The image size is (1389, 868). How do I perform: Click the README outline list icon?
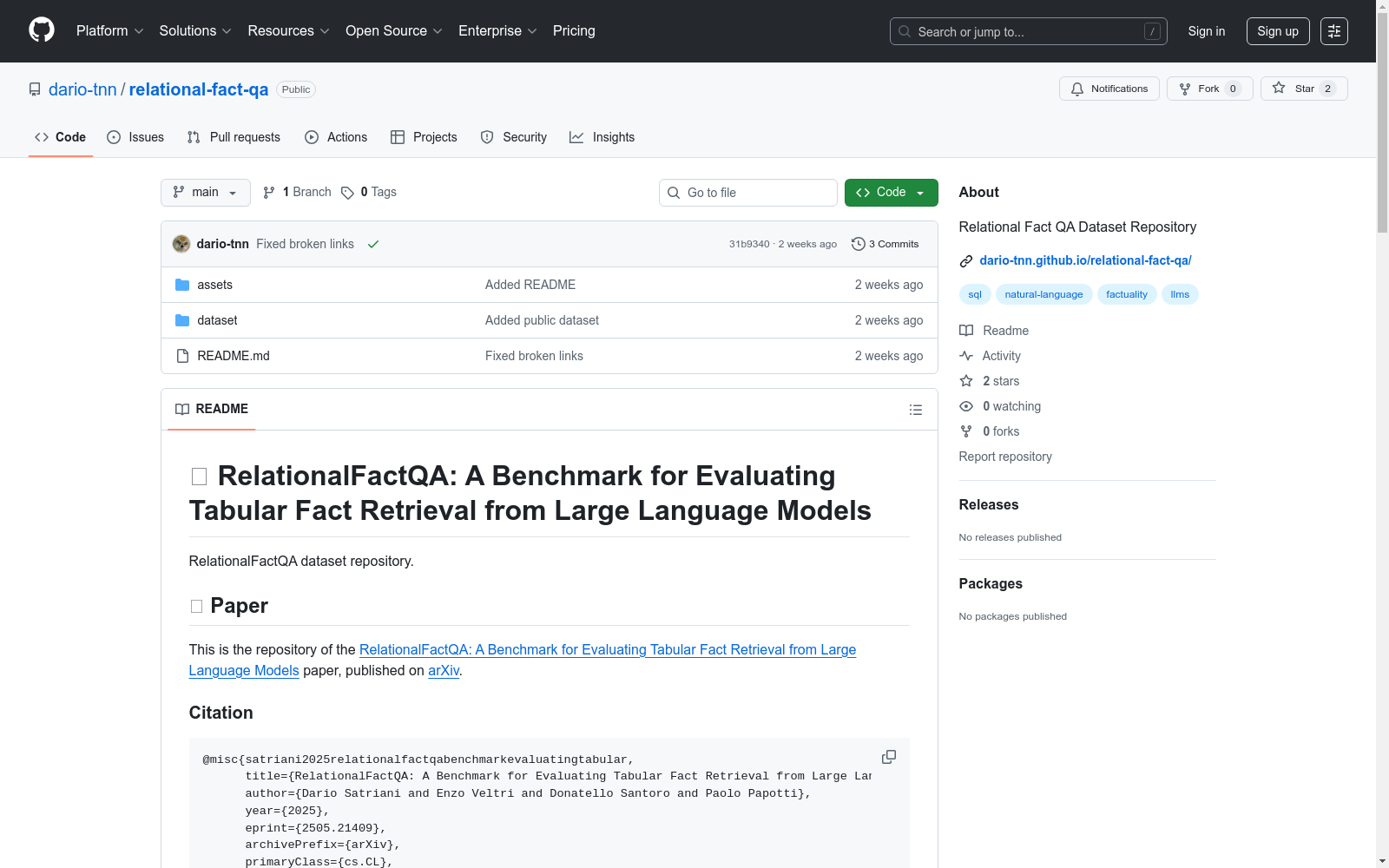[x=915, y=410]
